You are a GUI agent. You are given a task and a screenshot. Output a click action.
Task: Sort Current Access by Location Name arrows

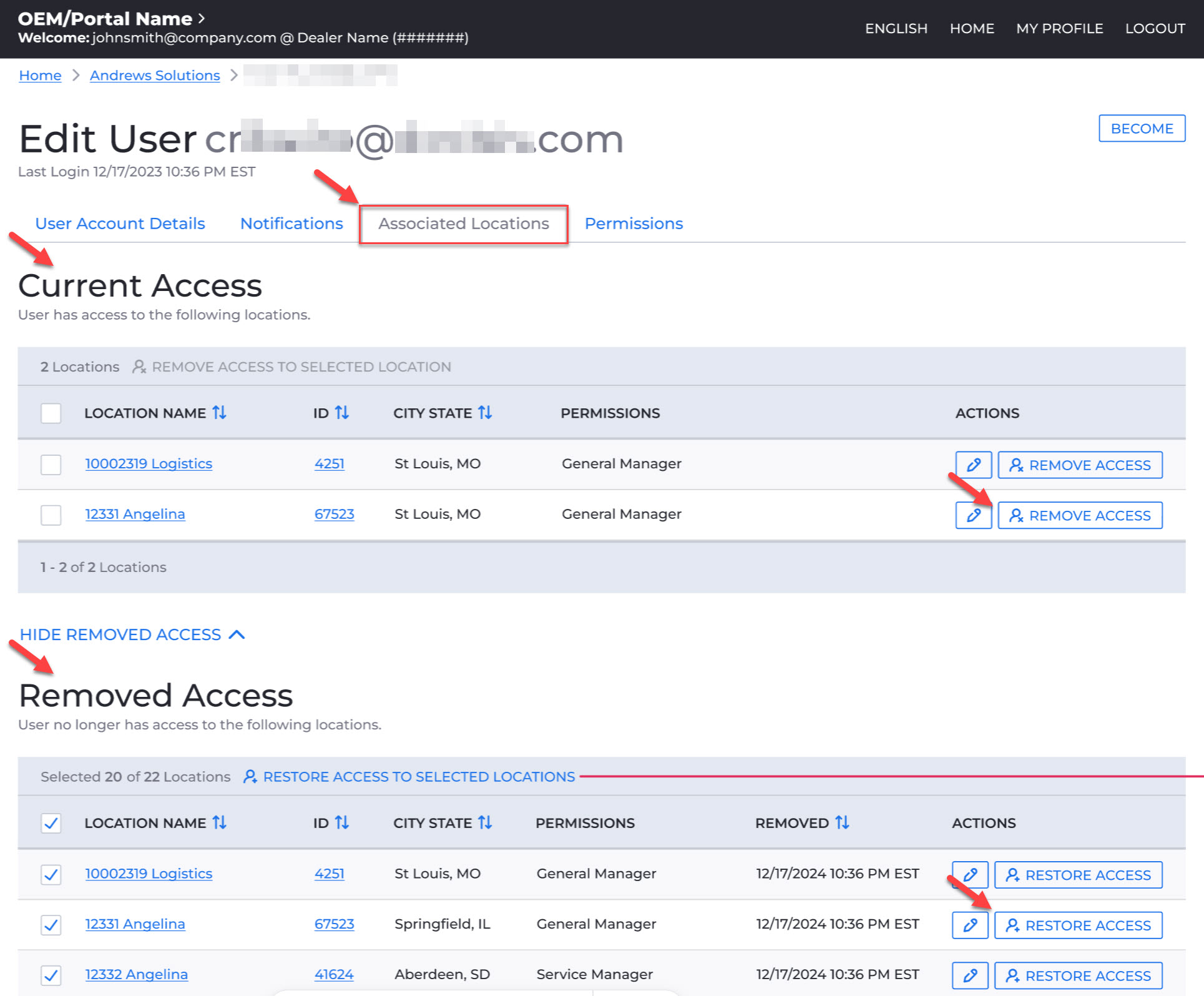pos(219,413)
